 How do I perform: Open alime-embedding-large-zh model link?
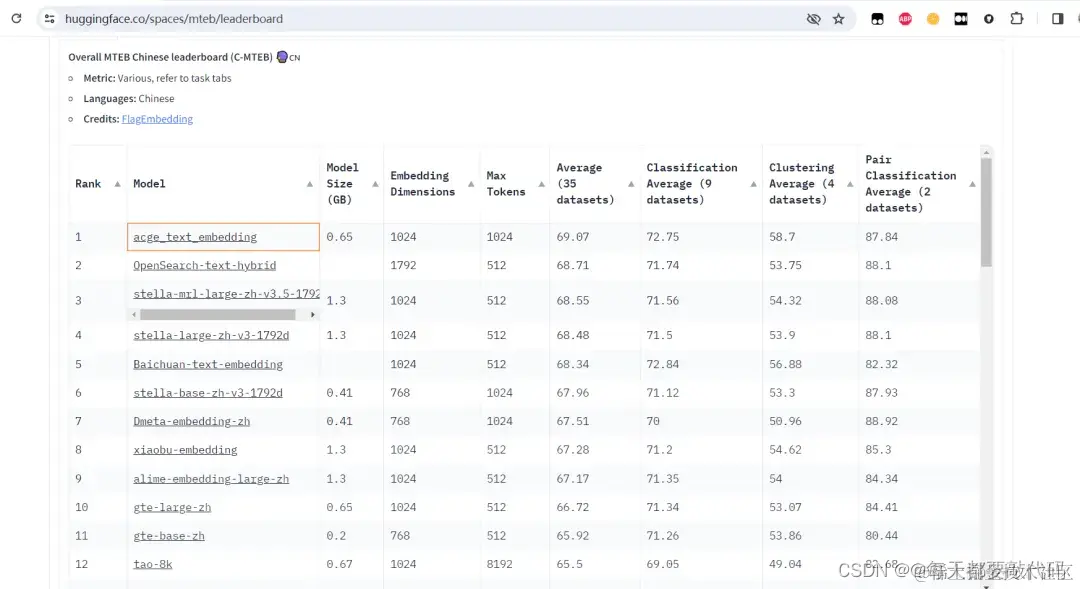coord(211,479)
